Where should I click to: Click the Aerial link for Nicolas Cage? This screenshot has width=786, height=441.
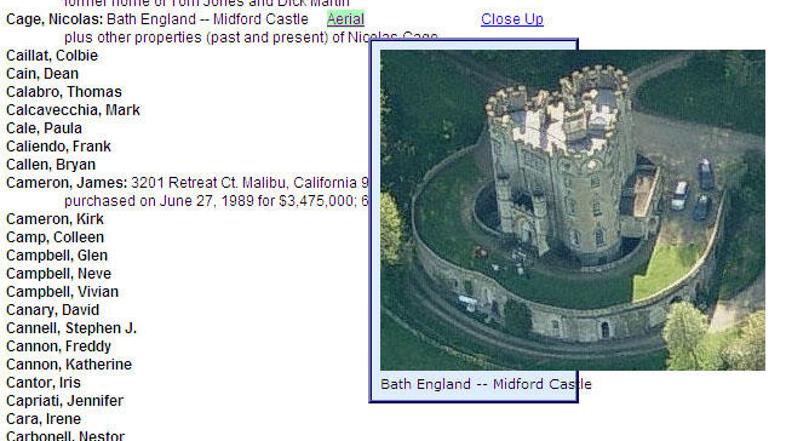click(x=345, y=19)
